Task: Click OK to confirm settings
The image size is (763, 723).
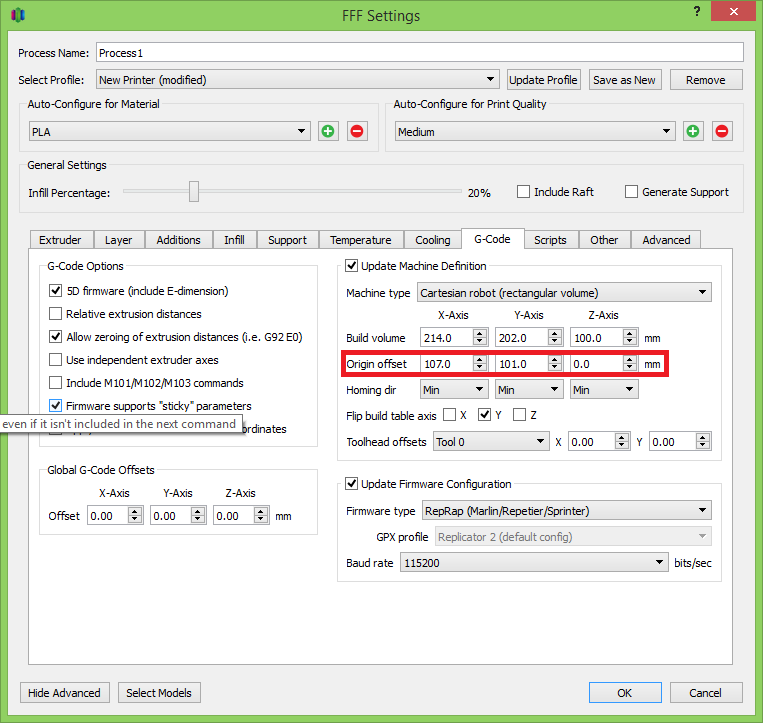Action: click(625, 692)
